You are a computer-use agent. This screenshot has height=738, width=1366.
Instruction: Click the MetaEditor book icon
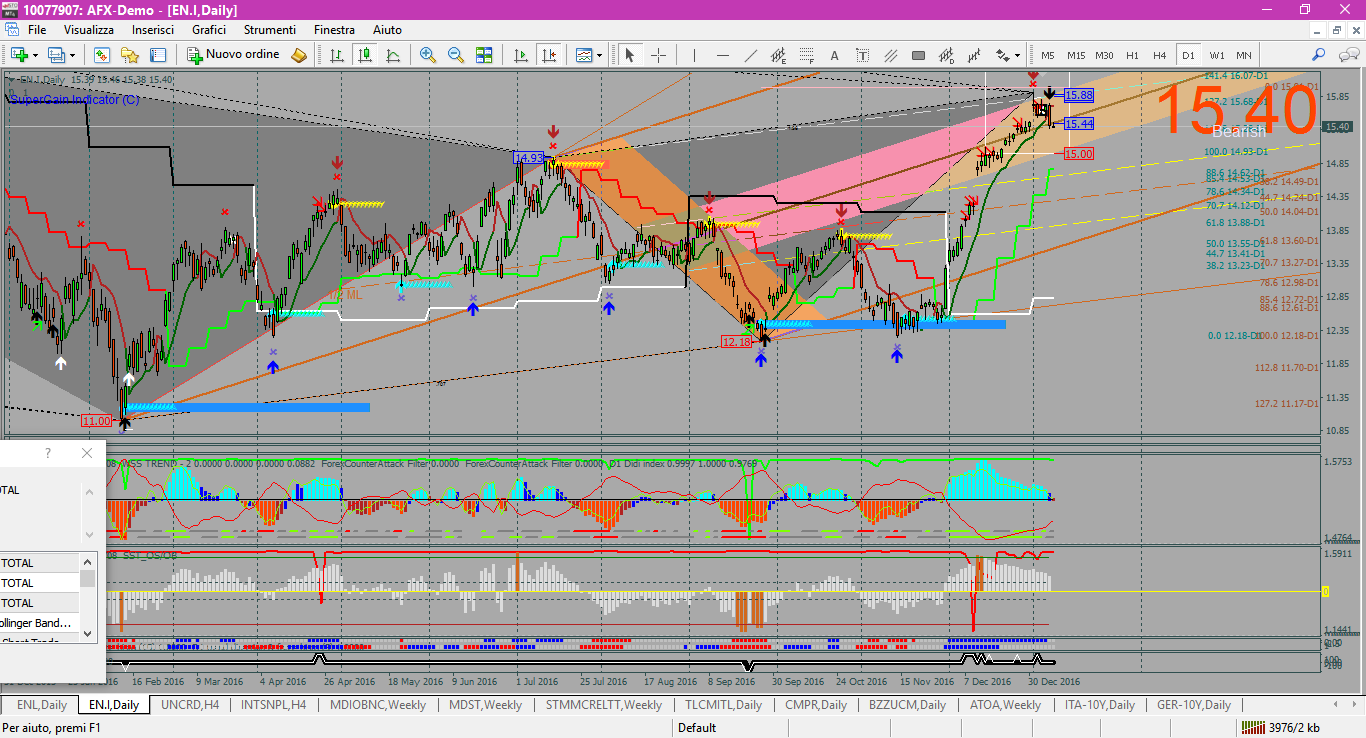pyautogui.click(x=299, y=55)
